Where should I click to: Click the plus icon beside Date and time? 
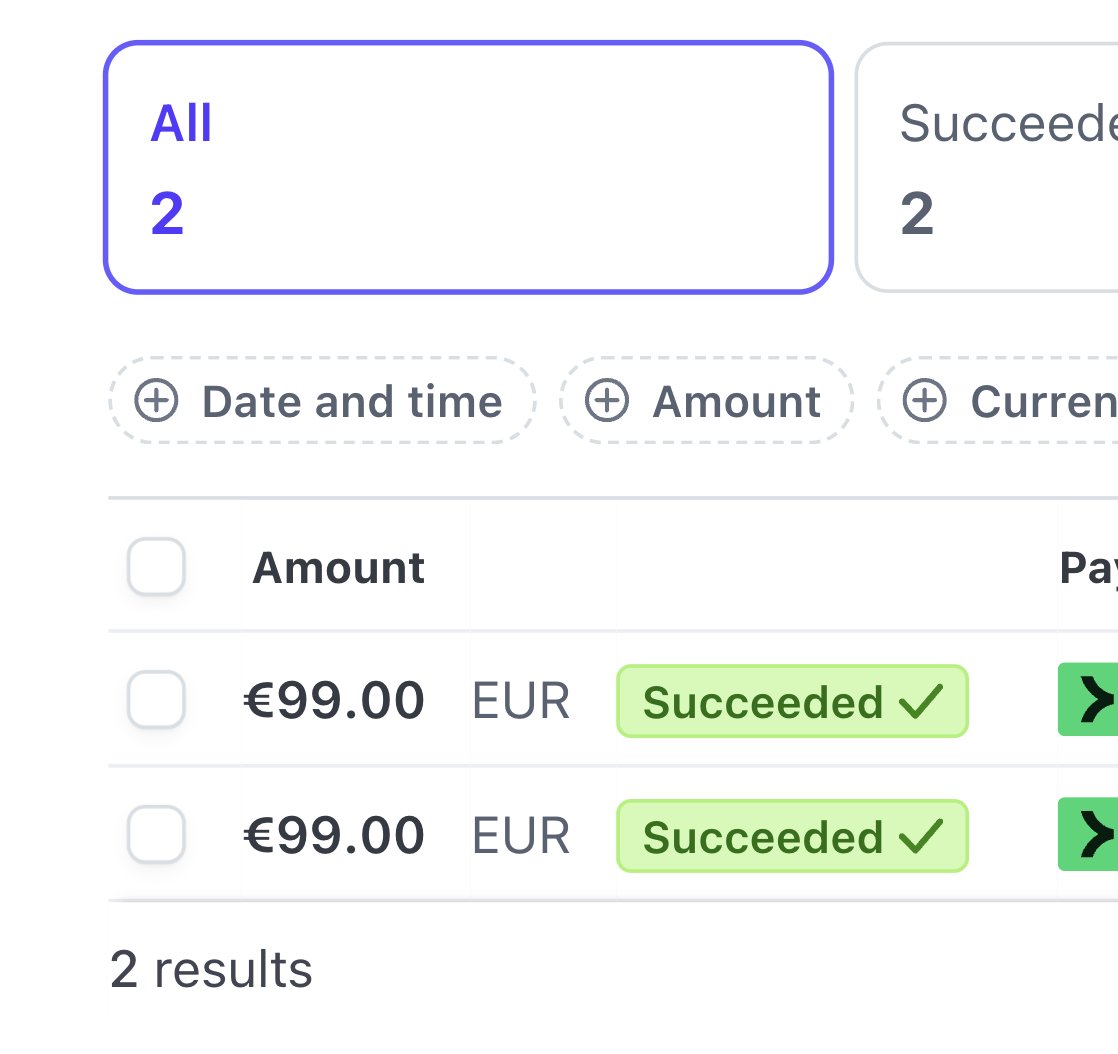[x=157, y=402]
